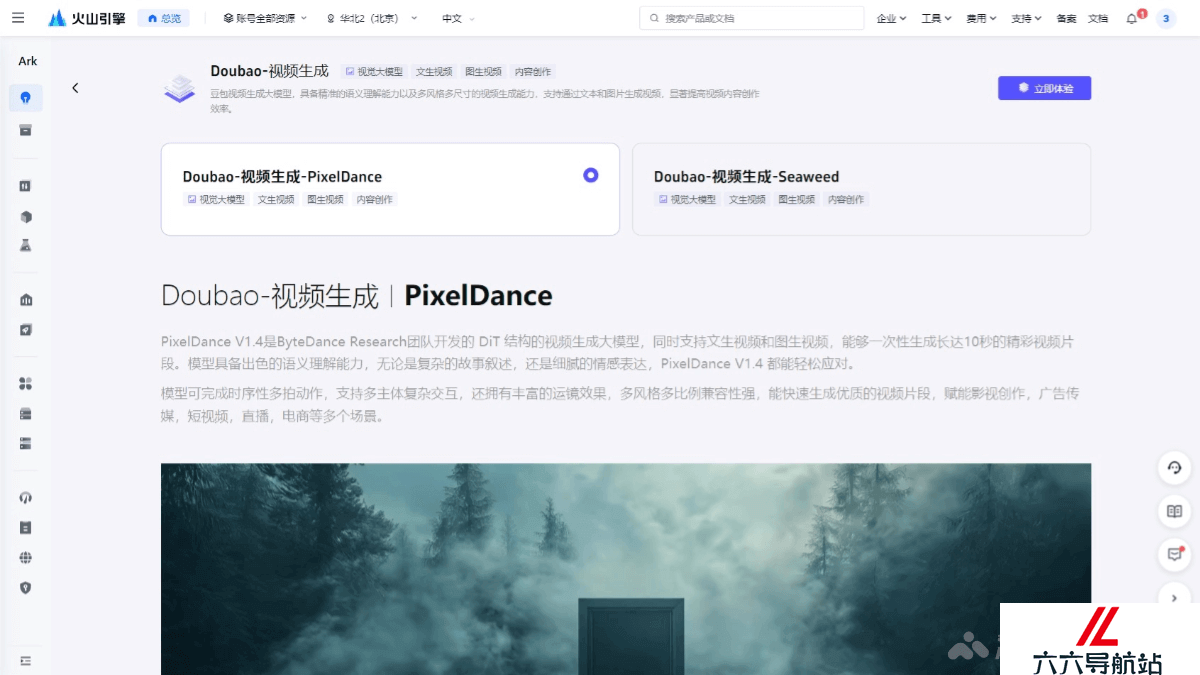The height and width of the screenshot is (675, 1200).
Task: Open the four-dot apps icon in sidebar
Action: 26,384
